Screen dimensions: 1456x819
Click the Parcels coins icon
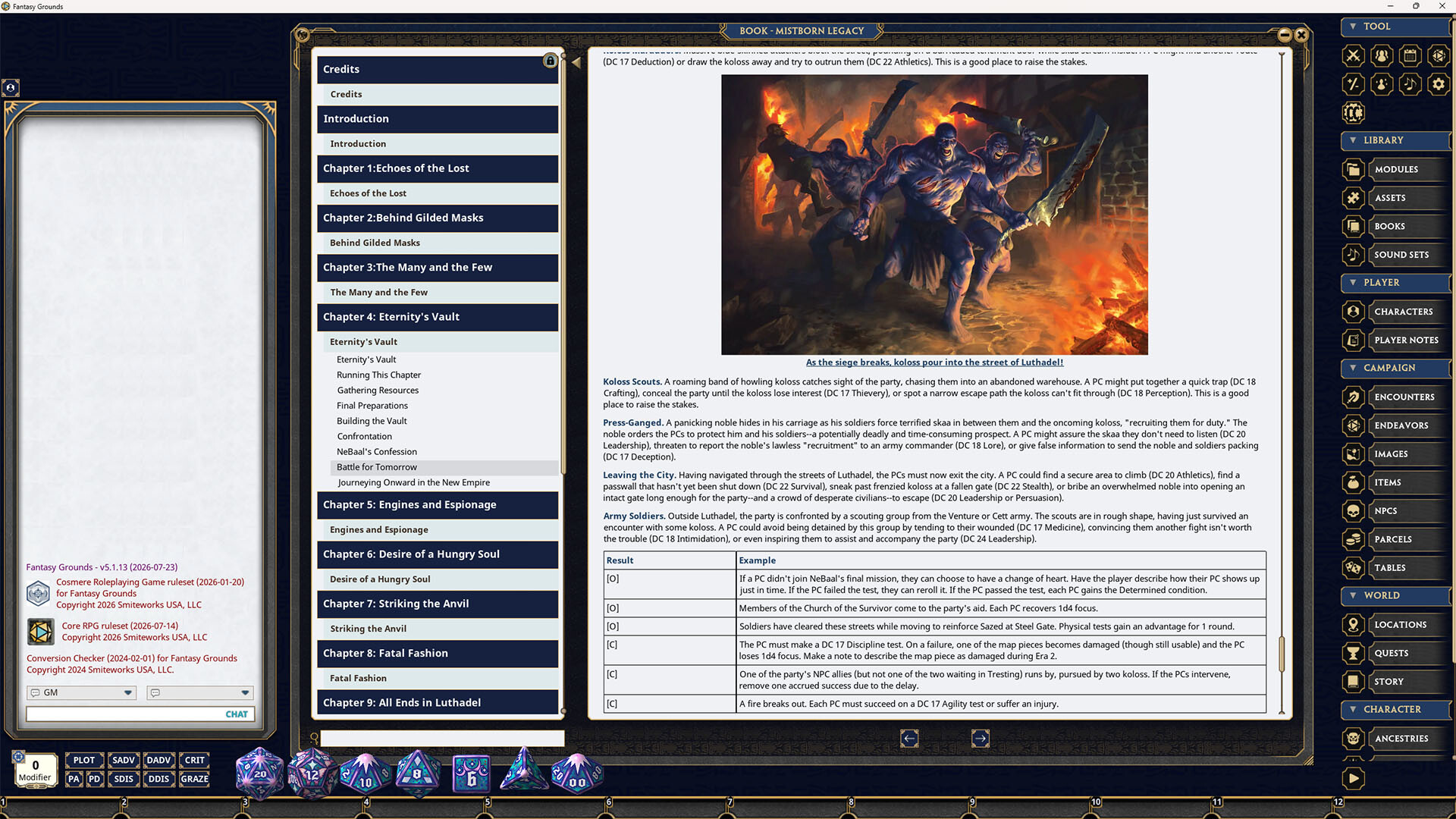(1353, 539)
